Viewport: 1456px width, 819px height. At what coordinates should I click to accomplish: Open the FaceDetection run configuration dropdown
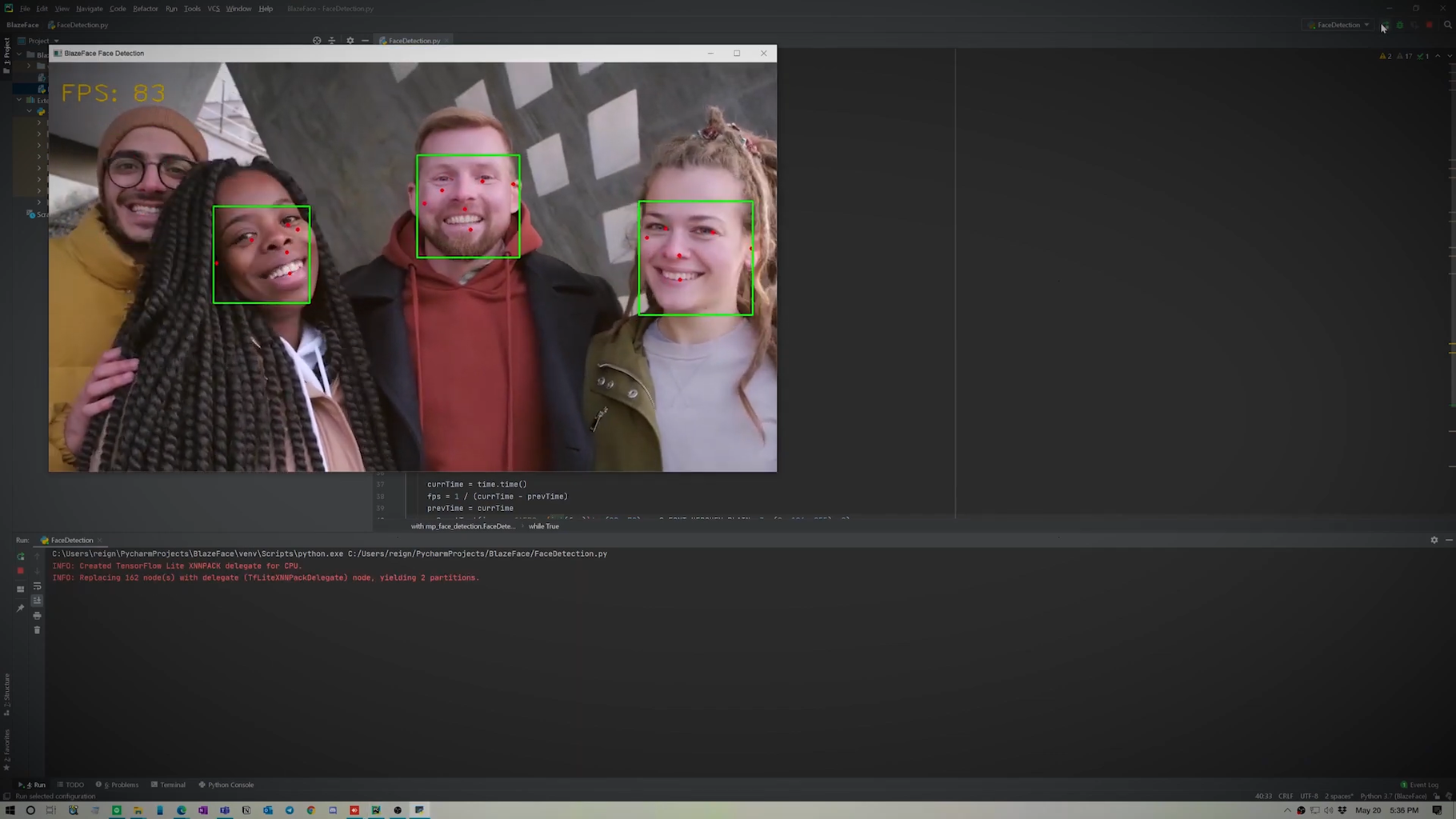pyautogui.click(x=1366, y=25)
